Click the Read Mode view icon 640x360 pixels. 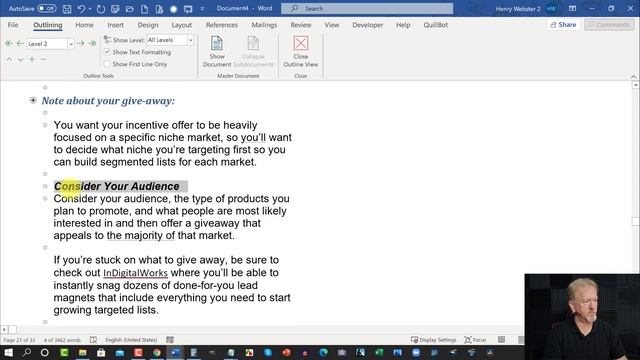(x=502, y=340)
